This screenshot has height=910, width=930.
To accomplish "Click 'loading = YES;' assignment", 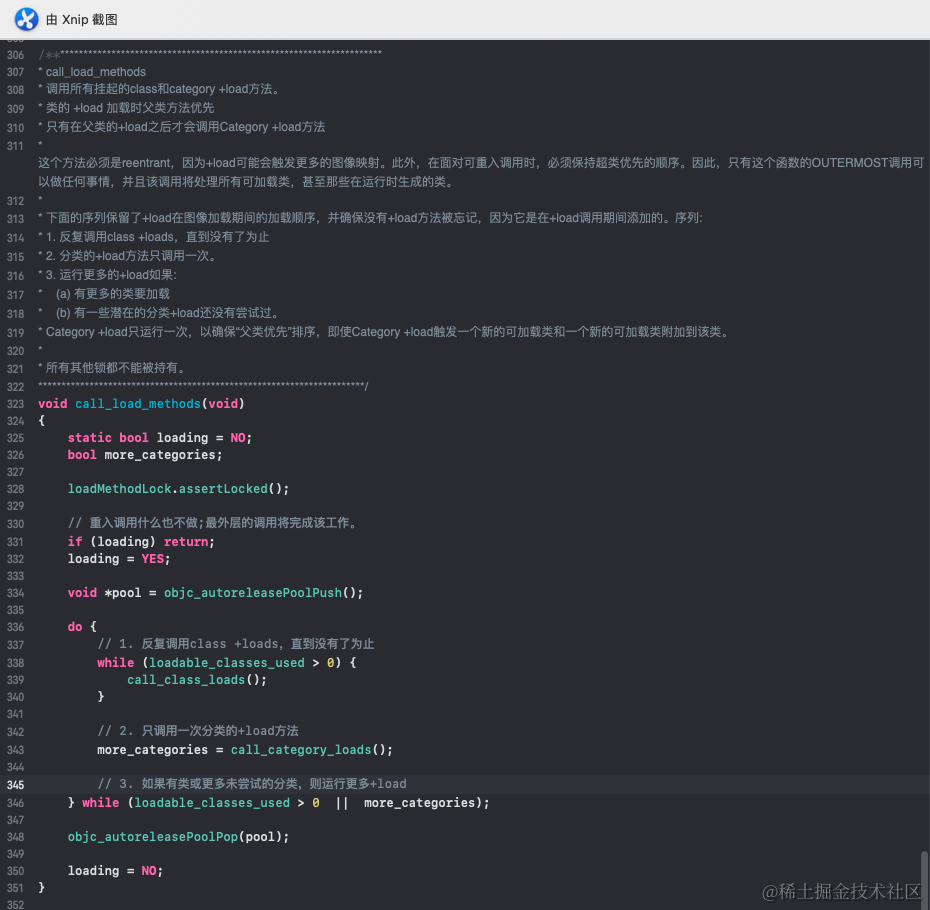I will (119, 559).
